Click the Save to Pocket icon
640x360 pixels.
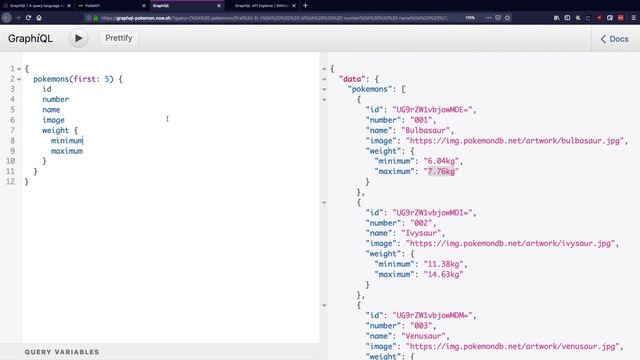pos(498,18)
